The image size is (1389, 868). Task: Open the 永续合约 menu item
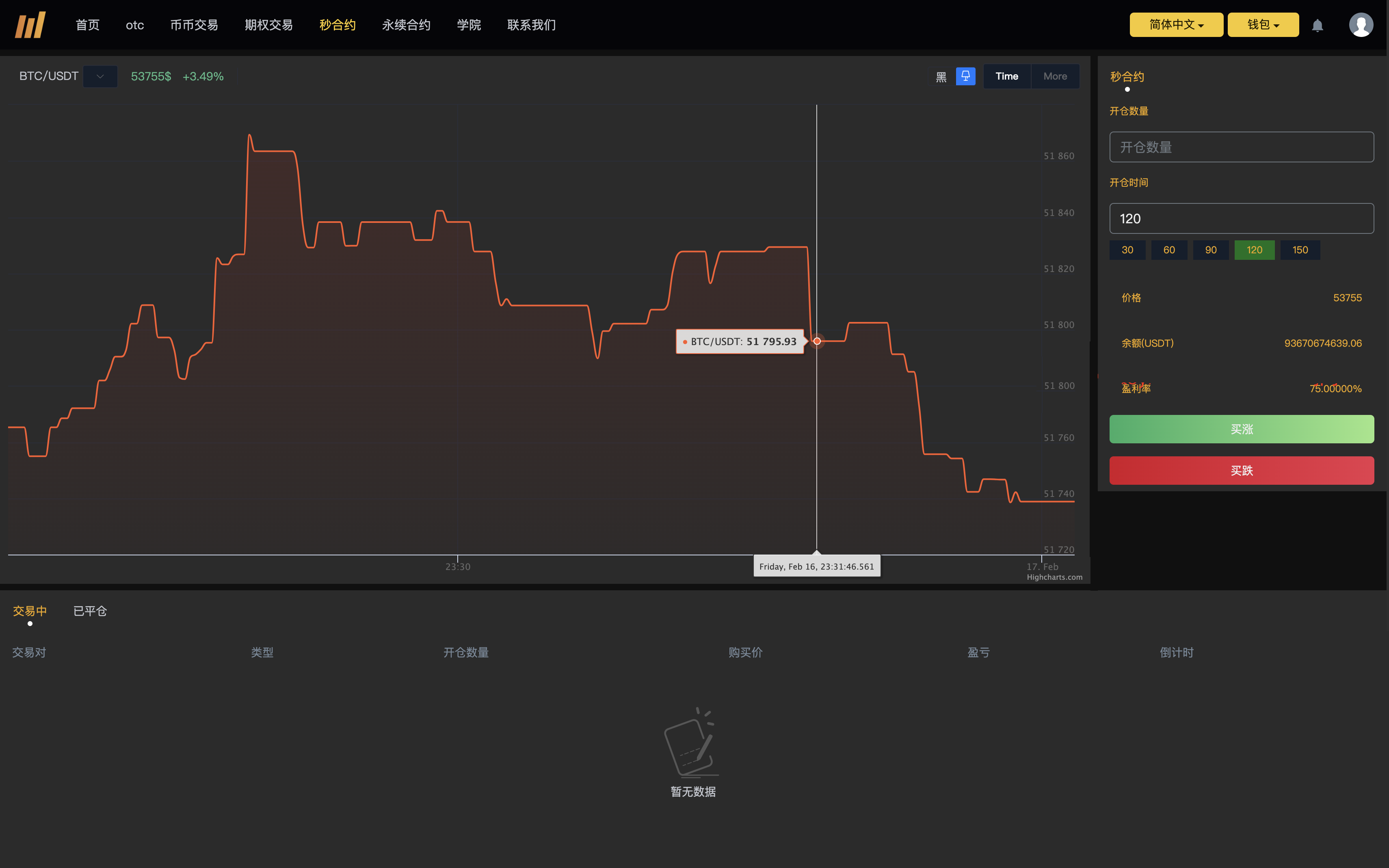(x=406, y=25)
